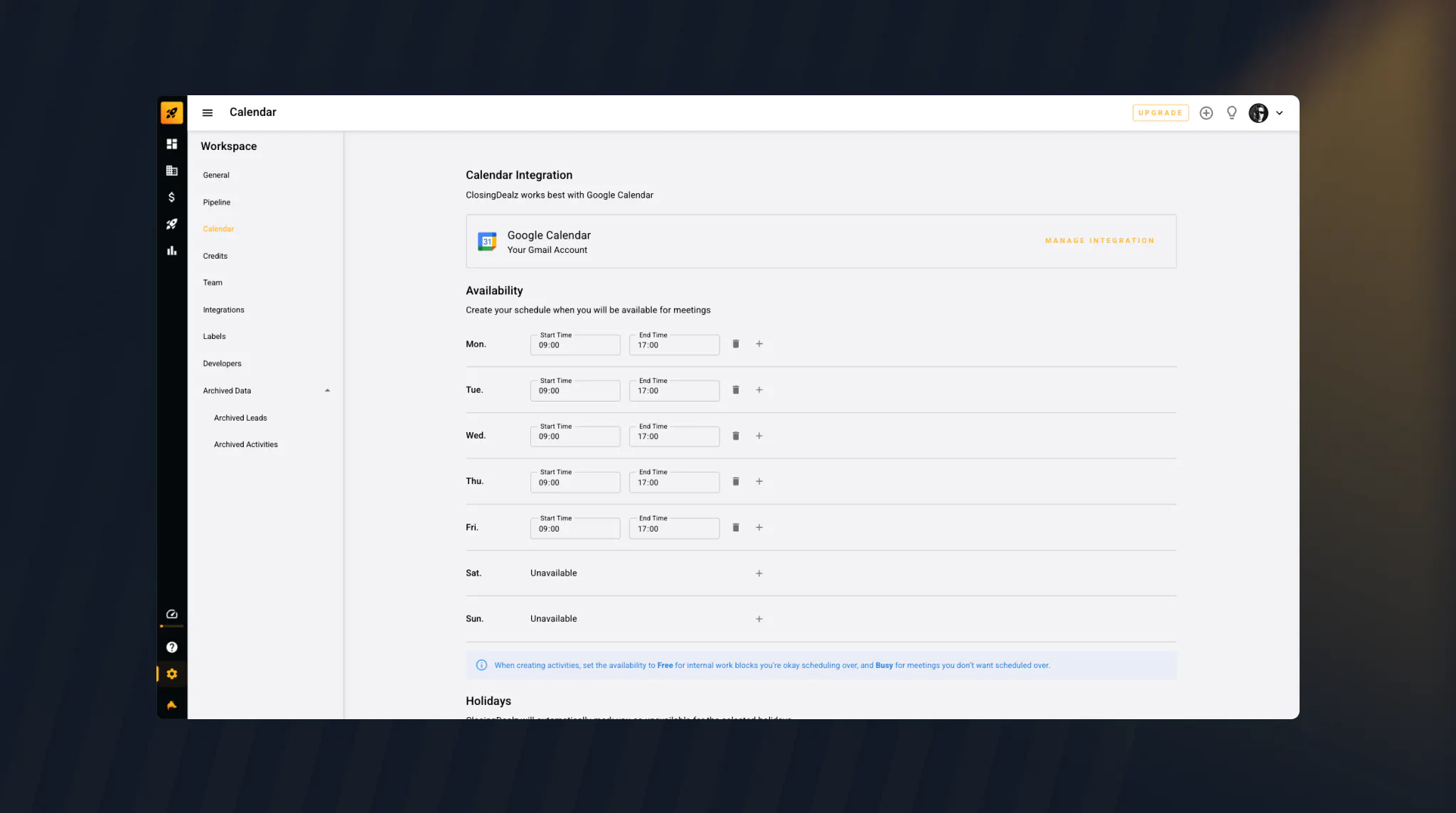Open the rocket launch icon in sidebar
This screenshot has width=1456, height=813.
point(171,224)
